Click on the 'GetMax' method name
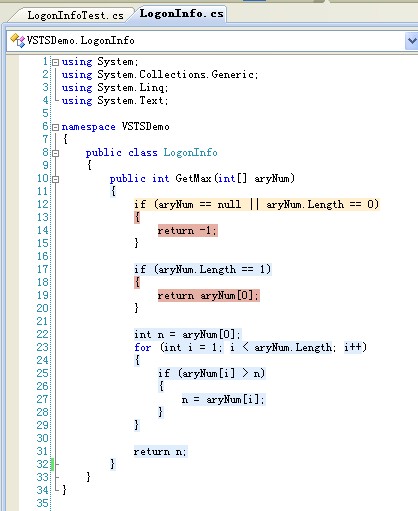The height and width of the screenshot is (511, 418). [193, 178]
